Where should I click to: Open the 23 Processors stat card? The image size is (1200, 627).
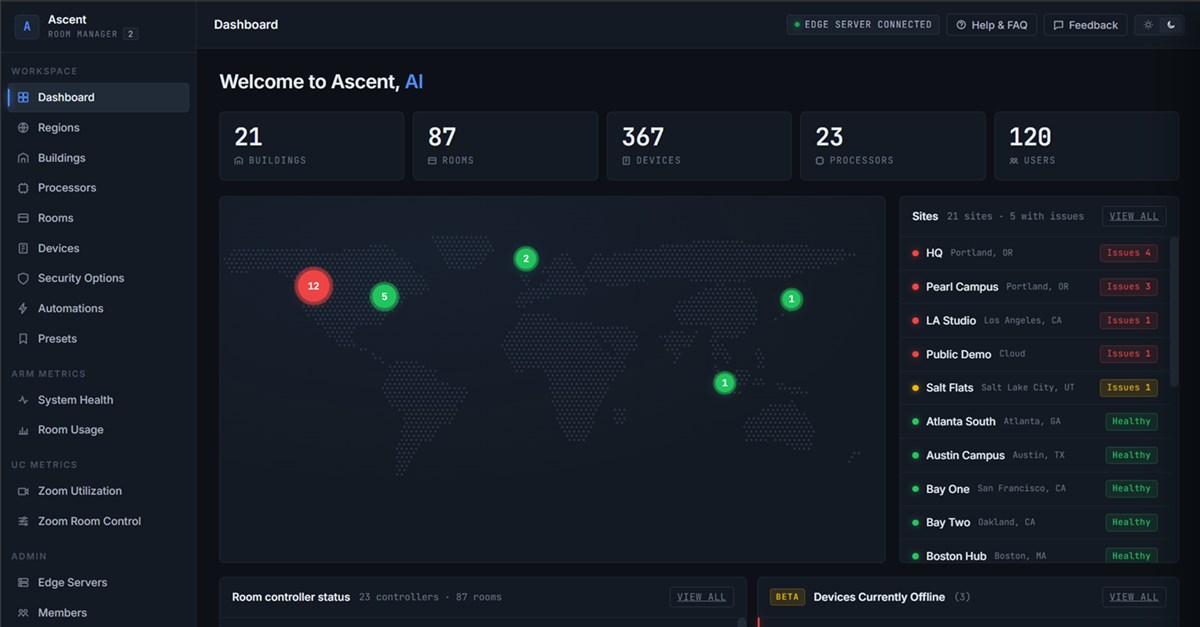click(x=893, y=146)
